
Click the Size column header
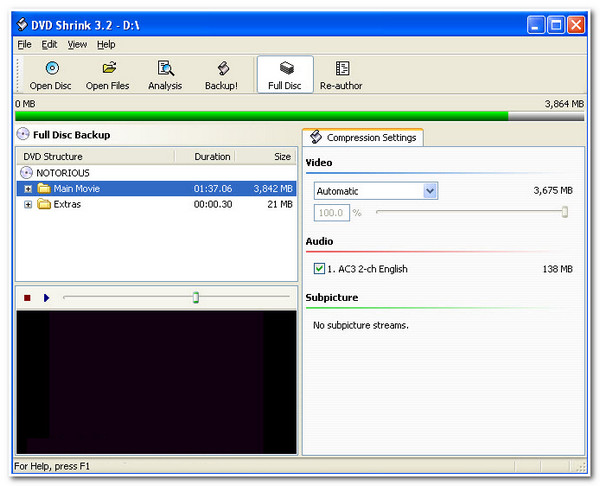point(266,157)
